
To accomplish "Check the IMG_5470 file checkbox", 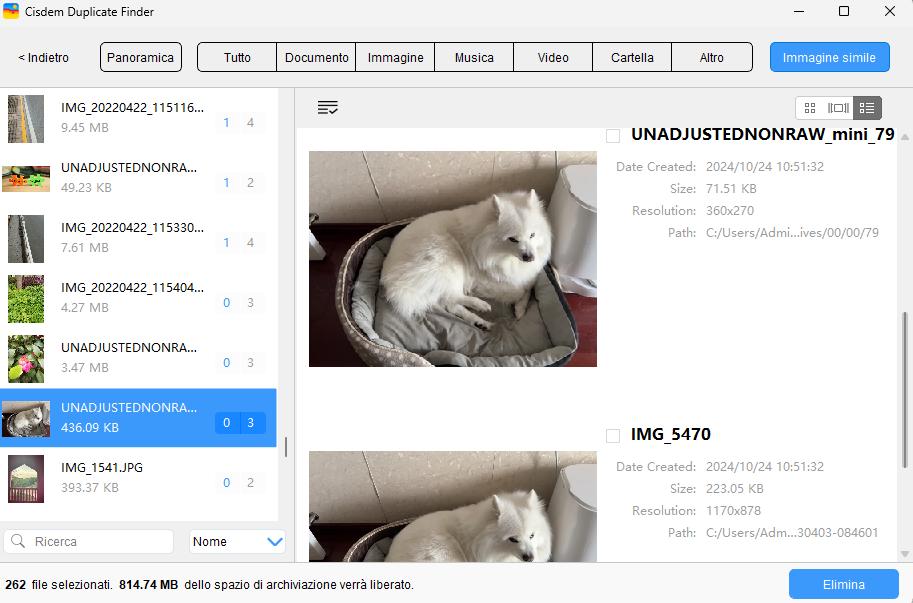I will (x=613, y=435).
